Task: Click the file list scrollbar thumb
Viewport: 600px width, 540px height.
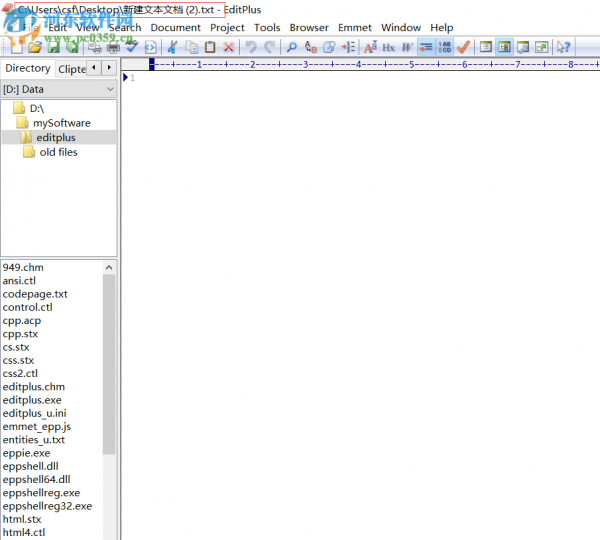Action: [x=109, y=364]
